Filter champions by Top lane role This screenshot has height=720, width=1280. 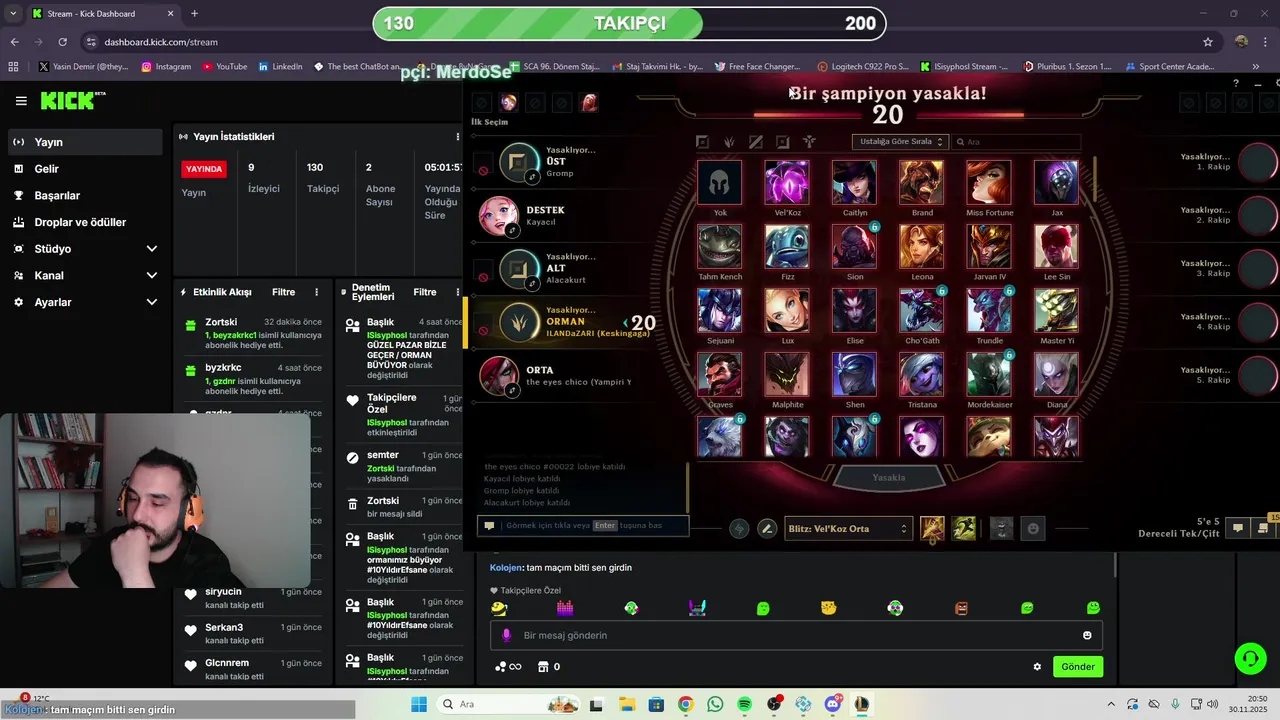tap(702, 142)
